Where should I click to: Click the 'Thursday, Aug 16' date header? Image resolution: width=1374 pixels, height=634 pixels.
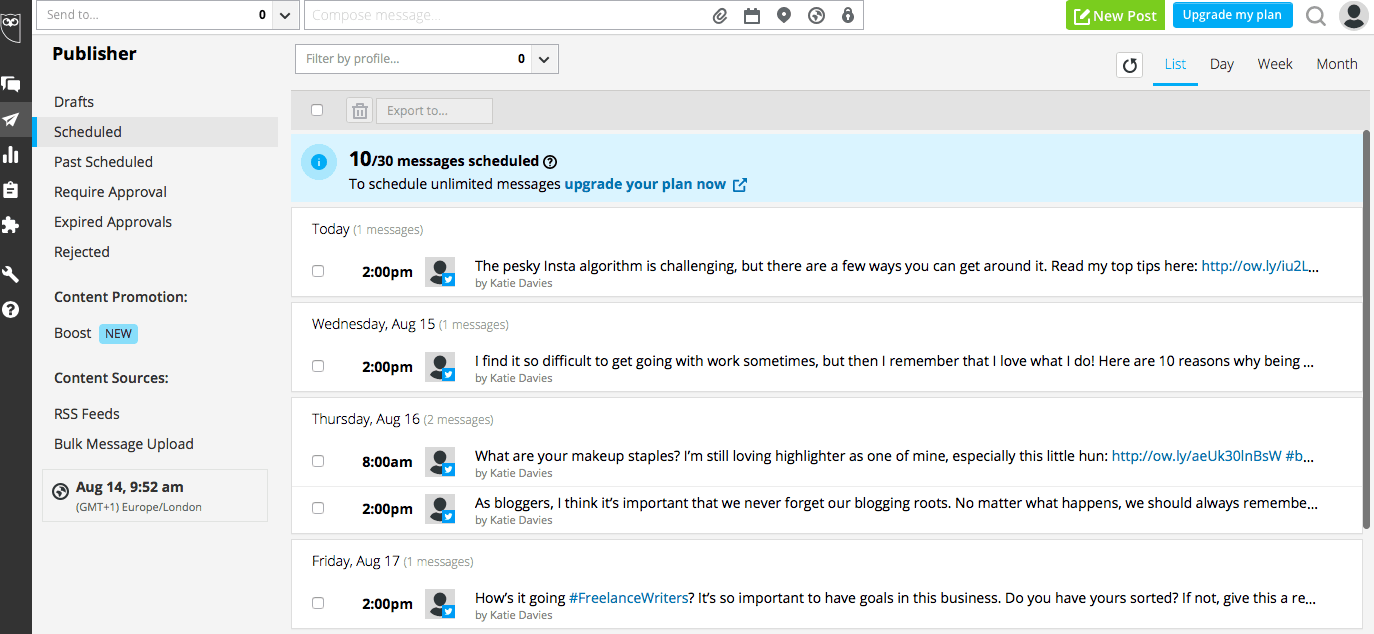click(366, 419)
